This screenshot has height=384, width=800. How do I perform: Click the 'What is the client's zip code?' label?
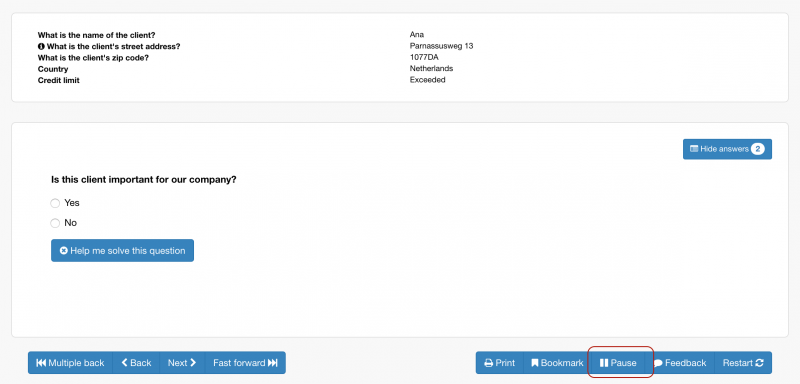(x=93, y=58)
